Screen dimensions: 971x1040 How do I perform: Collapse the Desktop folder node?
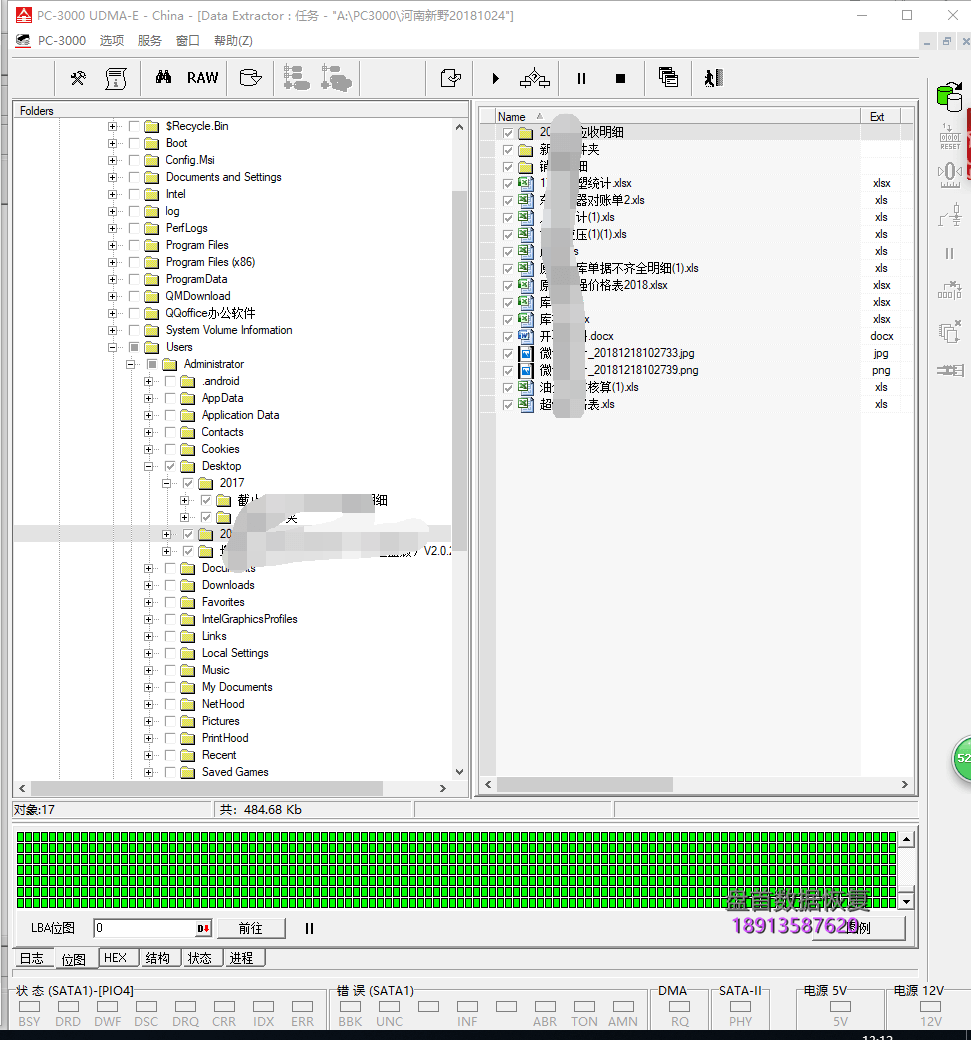(149, 466)
